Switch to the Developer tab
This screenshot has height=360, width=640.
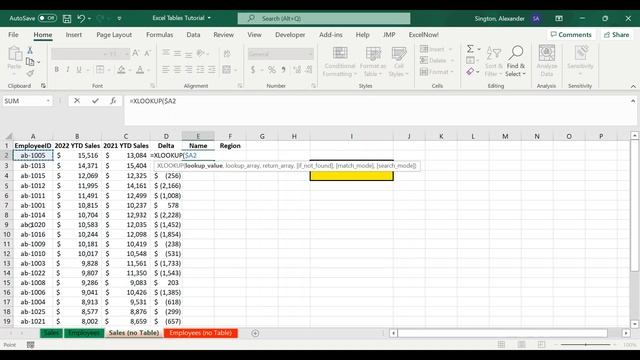(290, 35)
